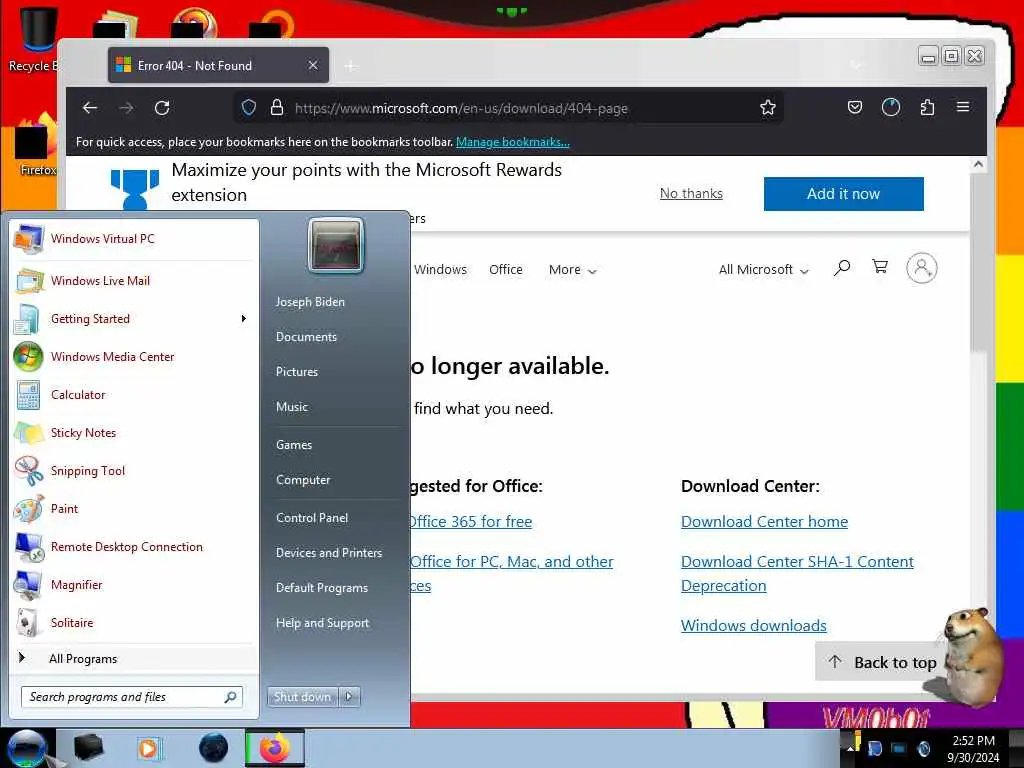Click Search programs and files box
This screenshot has height=768, width=1024.
click(x=132, y=697)
